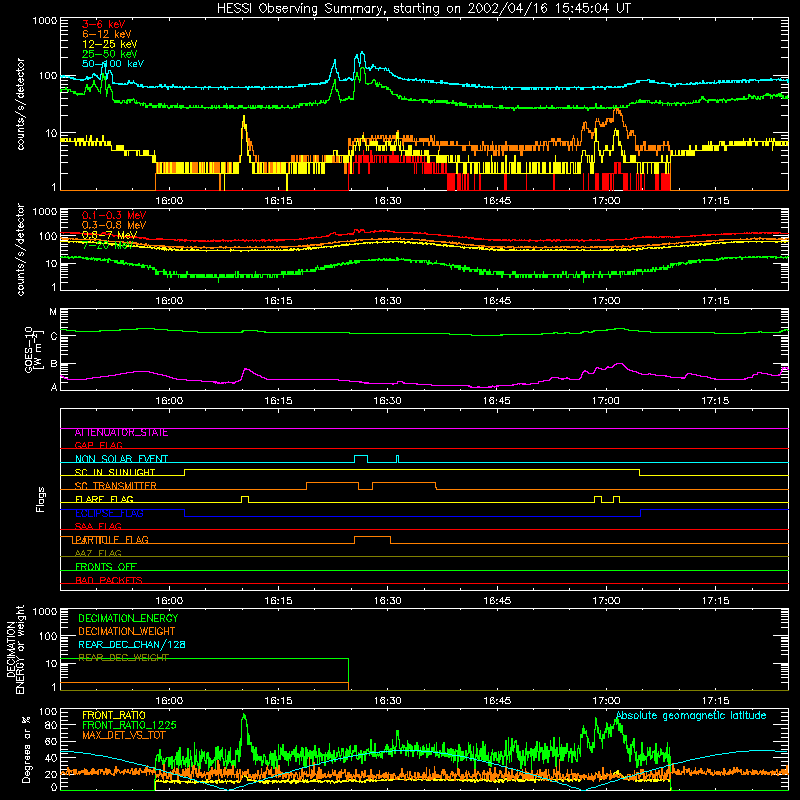The height and width of the screenshot is (800, 800).
Task: Select the PARTICLE_FLAG label
Action: pos(111,540)
